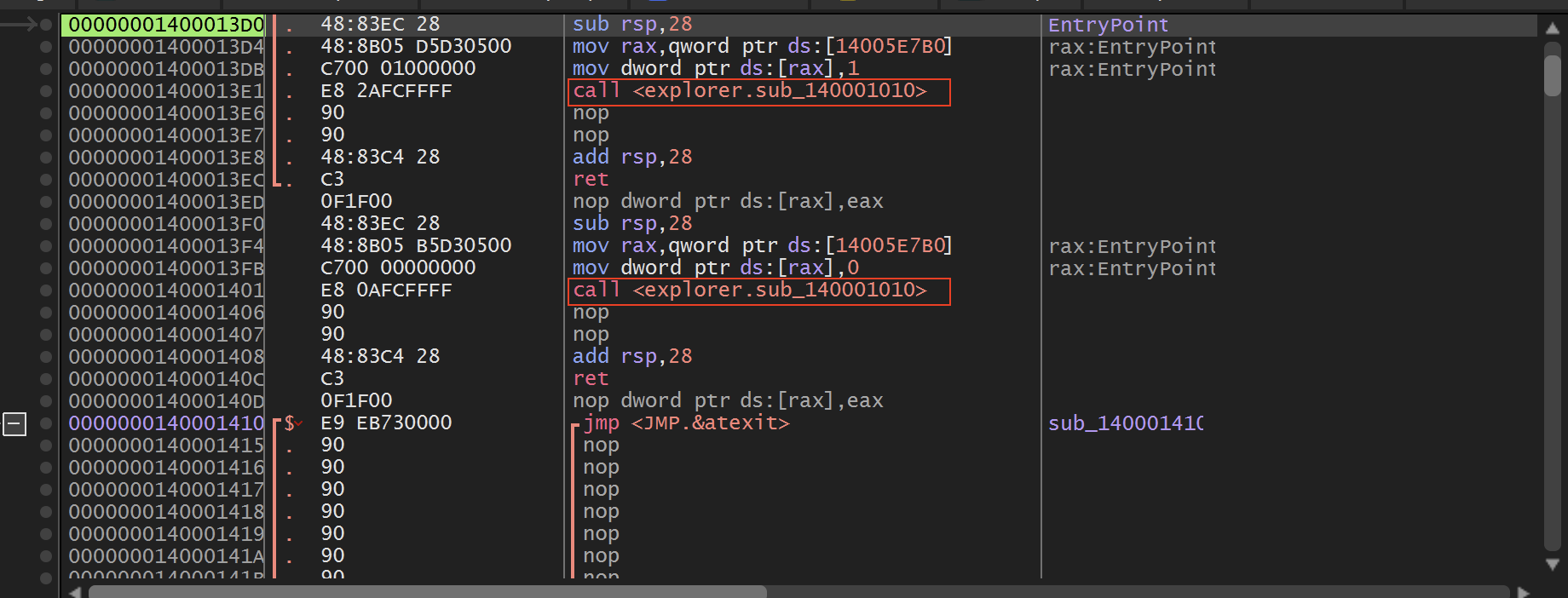Select rax:EntryPoint comment at 00000001400013FB row
The image size is (1568, 598).
pyautogui.click(x=1132, y=268)
